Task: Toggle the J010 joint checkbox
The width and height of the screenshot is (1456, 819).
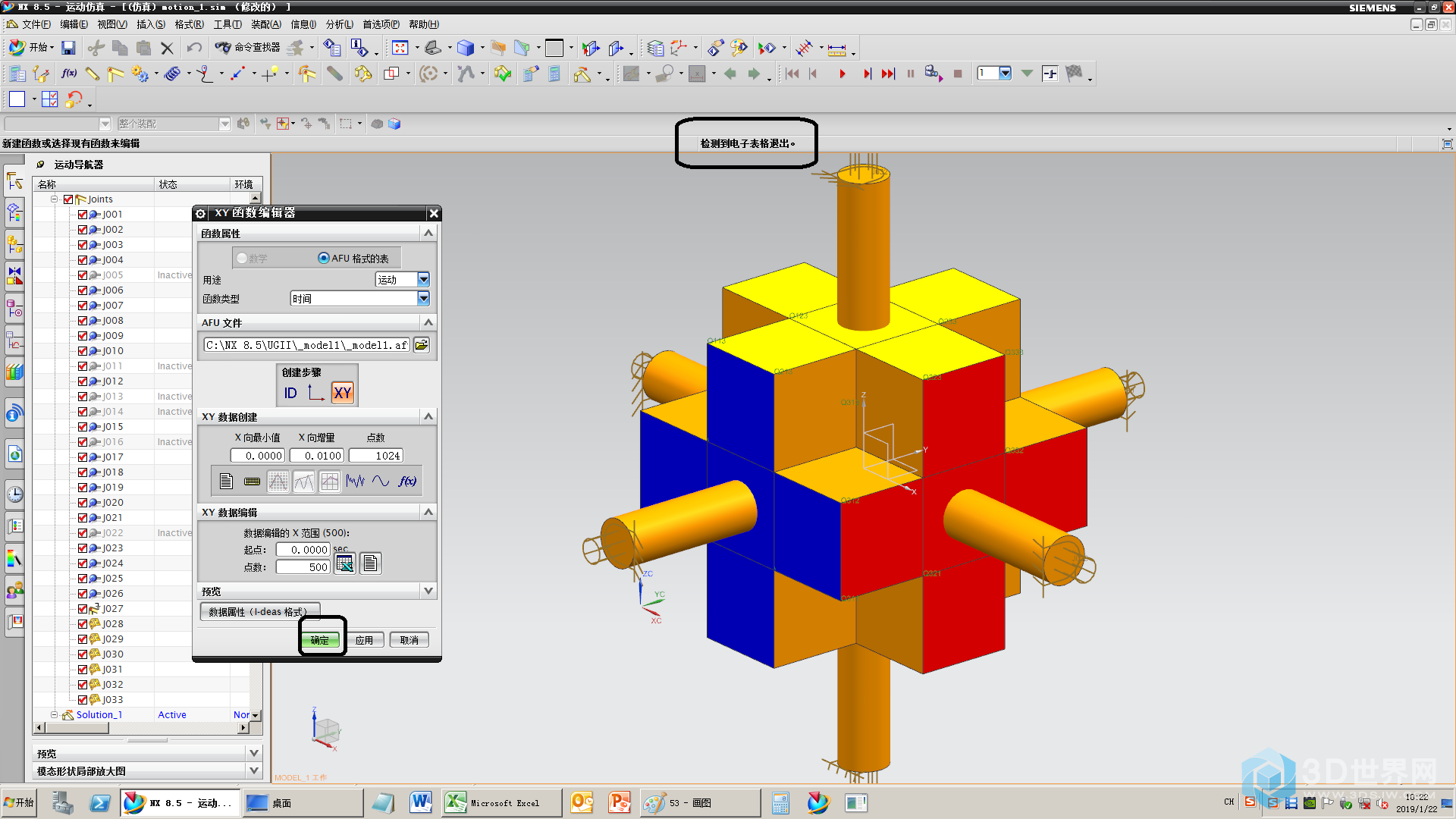Action: pyautogui.click(x=83, y=351)
